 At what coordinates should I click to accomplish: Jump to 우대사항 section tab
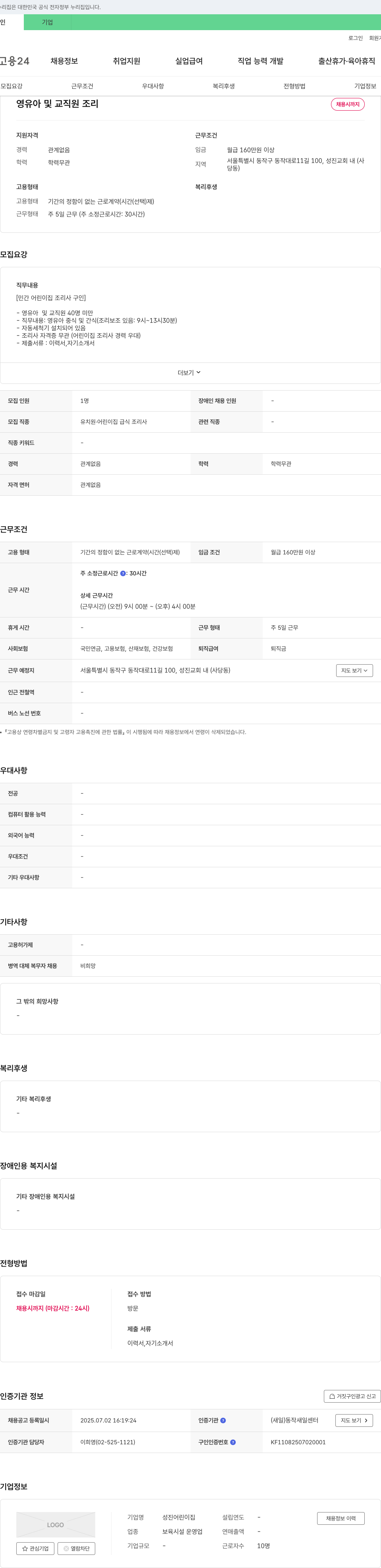tap(153, 86)
